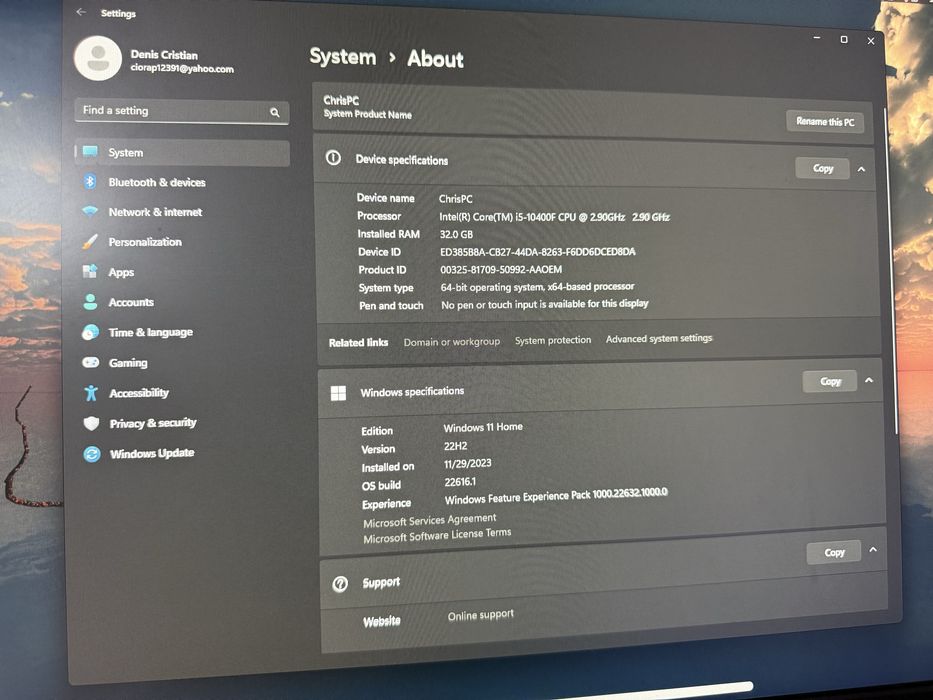Click the processor value i5-10400F
Screen dimensions: 933x700
click(x=555, y=217)
